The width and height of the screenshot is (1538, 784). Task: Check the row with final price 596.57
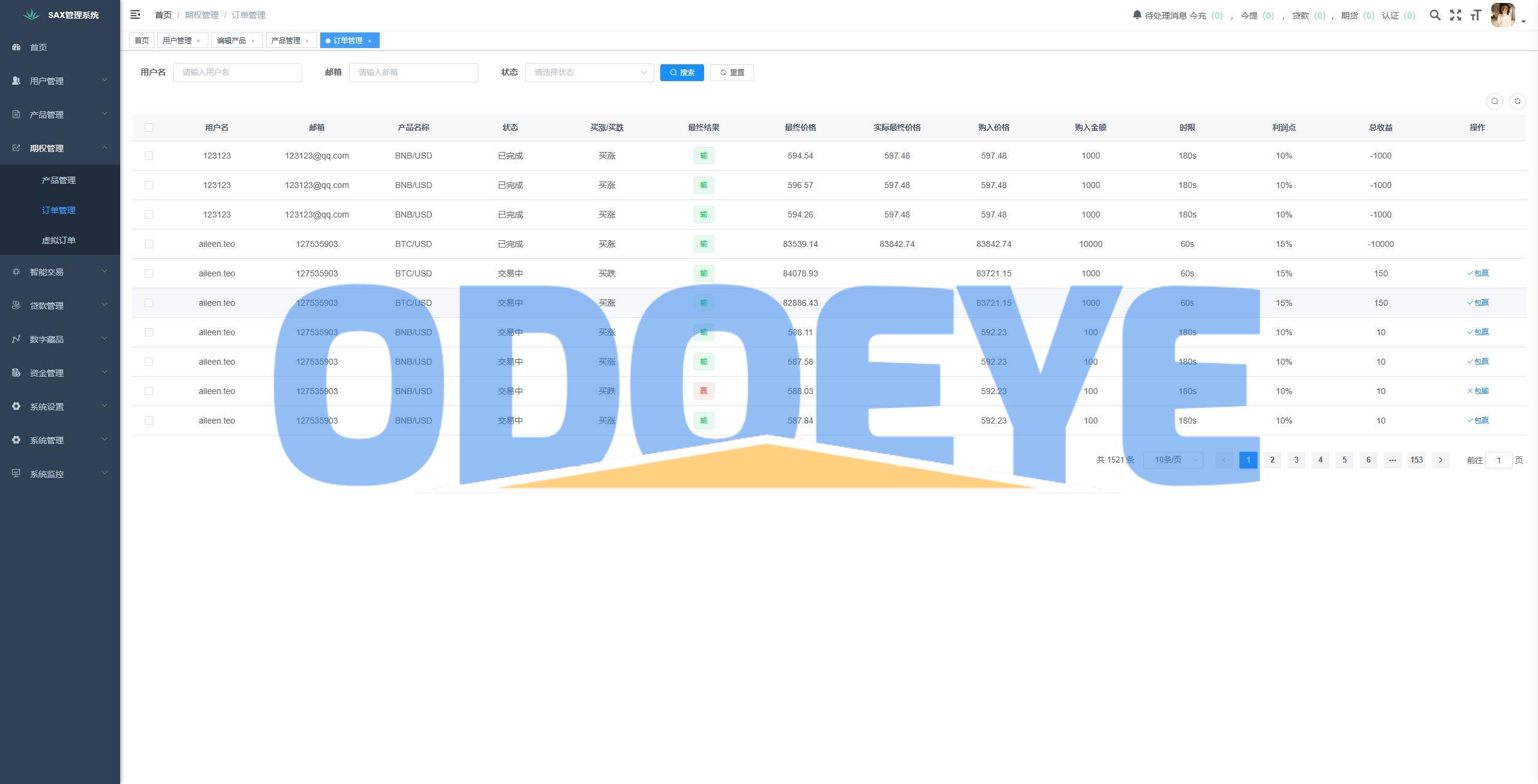click(149, 185)
